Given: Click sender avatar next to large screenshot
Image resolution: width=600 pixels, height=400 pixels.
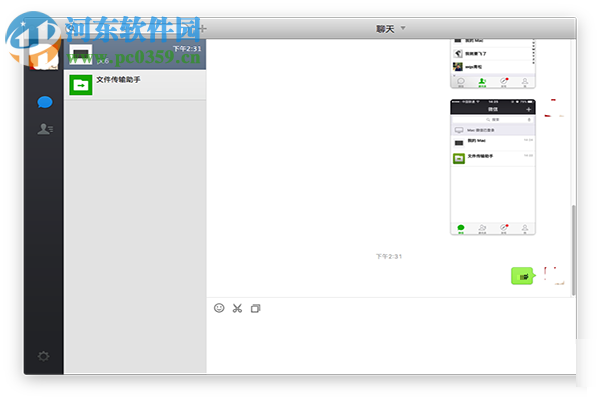Looking at the screenshot, I should [x=554, y=108].
